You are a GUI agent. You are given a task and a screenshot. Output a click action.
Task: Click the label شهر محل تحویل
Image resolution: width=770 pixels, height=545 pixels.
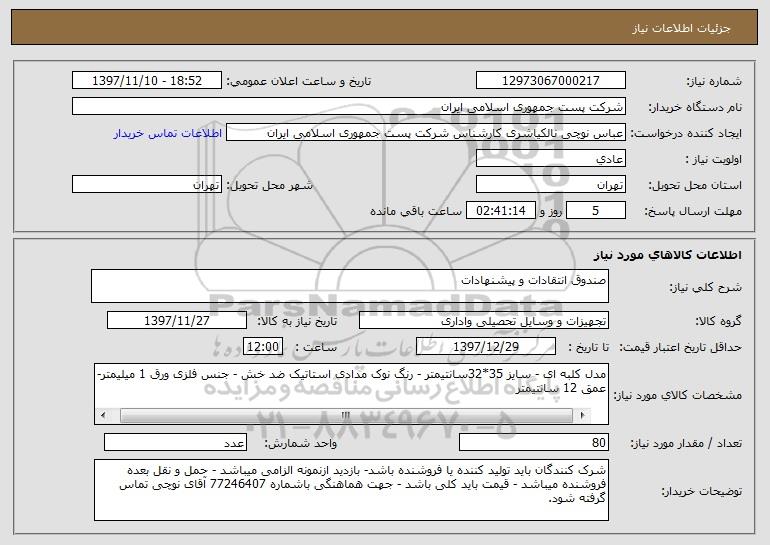(269, 186)
